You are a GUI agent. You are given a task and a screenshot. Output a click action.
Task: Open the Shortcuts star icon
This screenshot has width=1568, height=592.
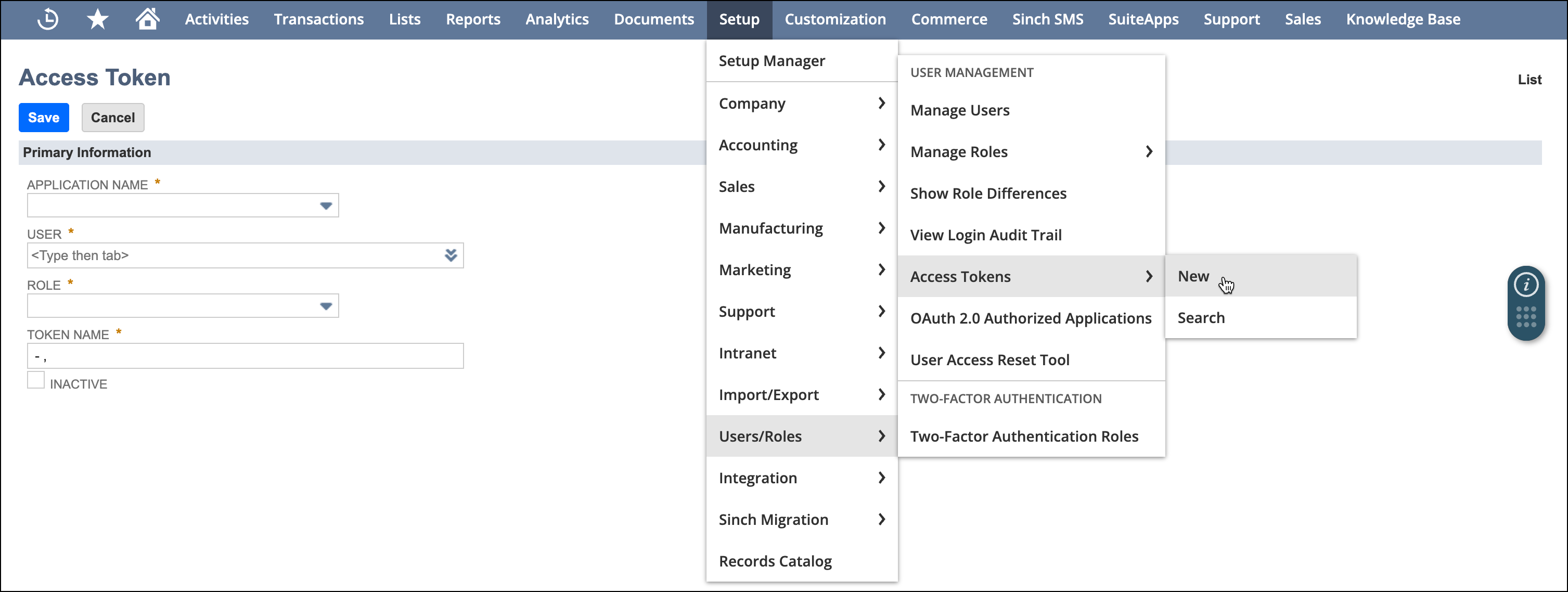point(97,19)
